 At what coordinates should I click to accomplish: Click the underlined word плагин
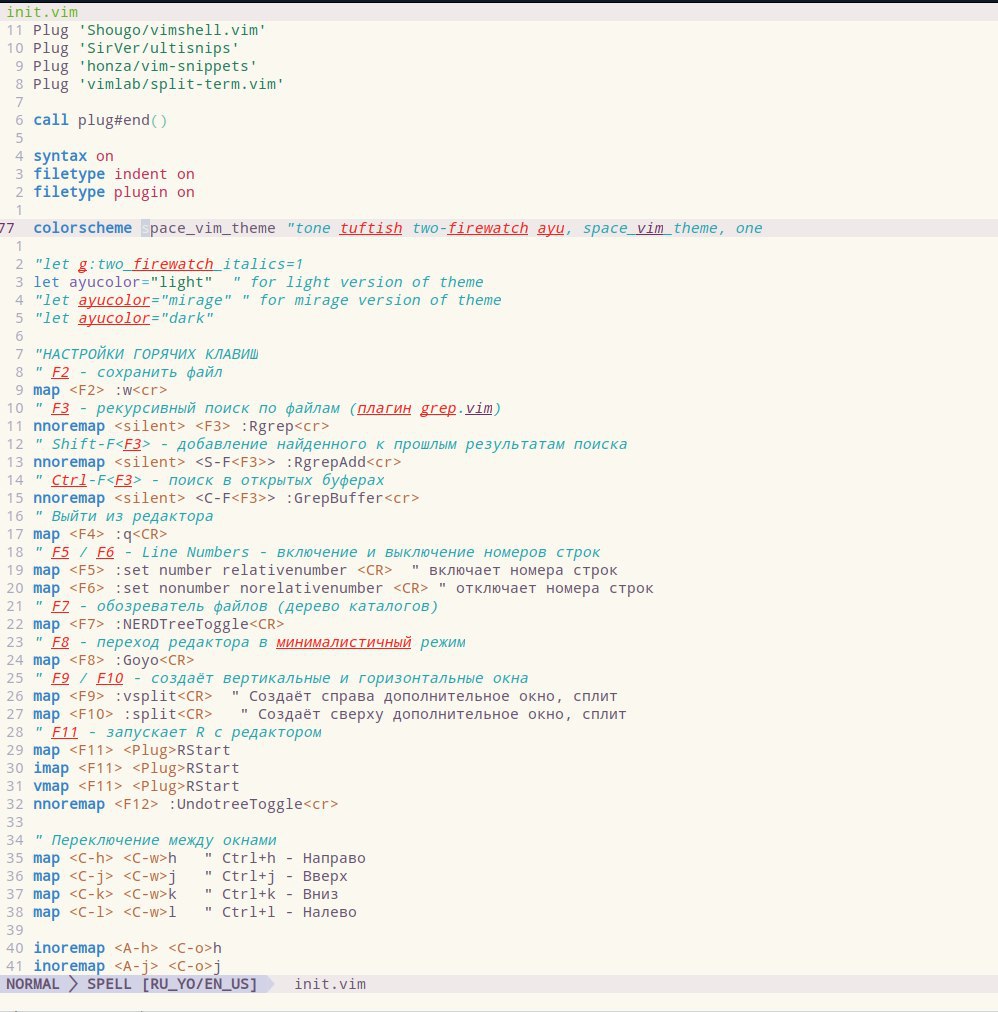click(x=384, y=408)
